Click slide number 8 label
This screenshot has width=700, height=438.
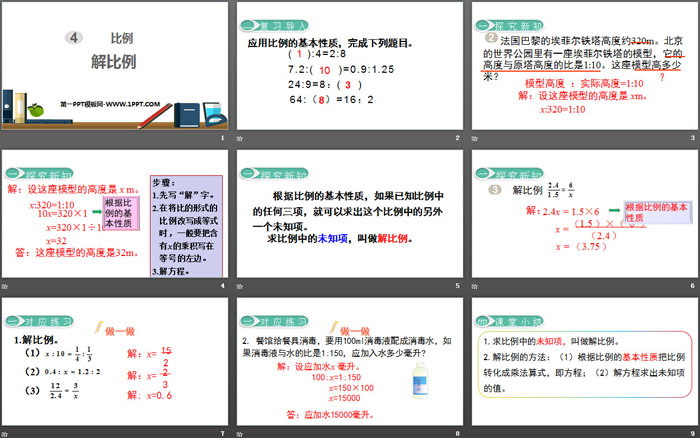click(x=458, y=434)
